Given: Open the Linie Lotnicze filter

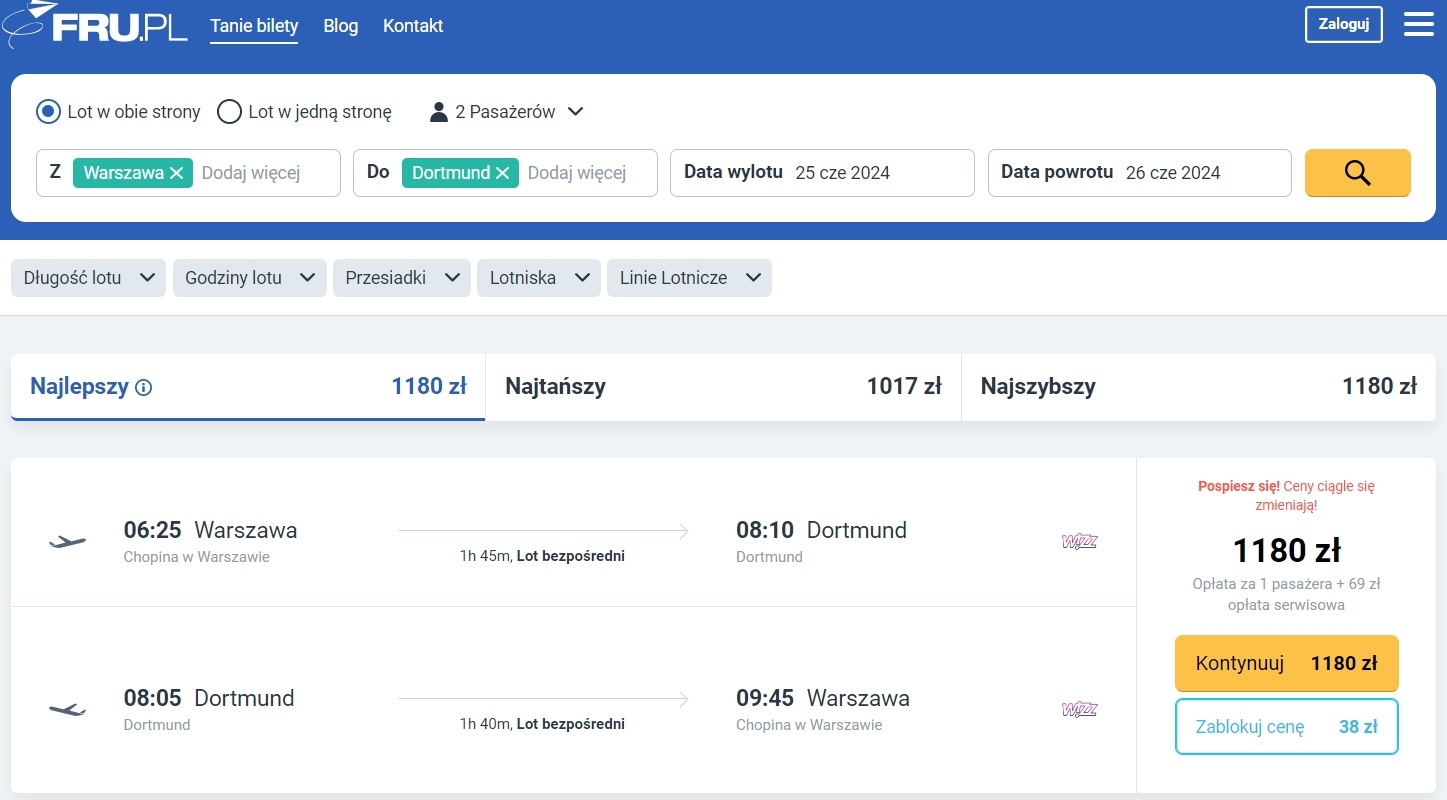Looking at the screenshot, I should pos(689,278).
